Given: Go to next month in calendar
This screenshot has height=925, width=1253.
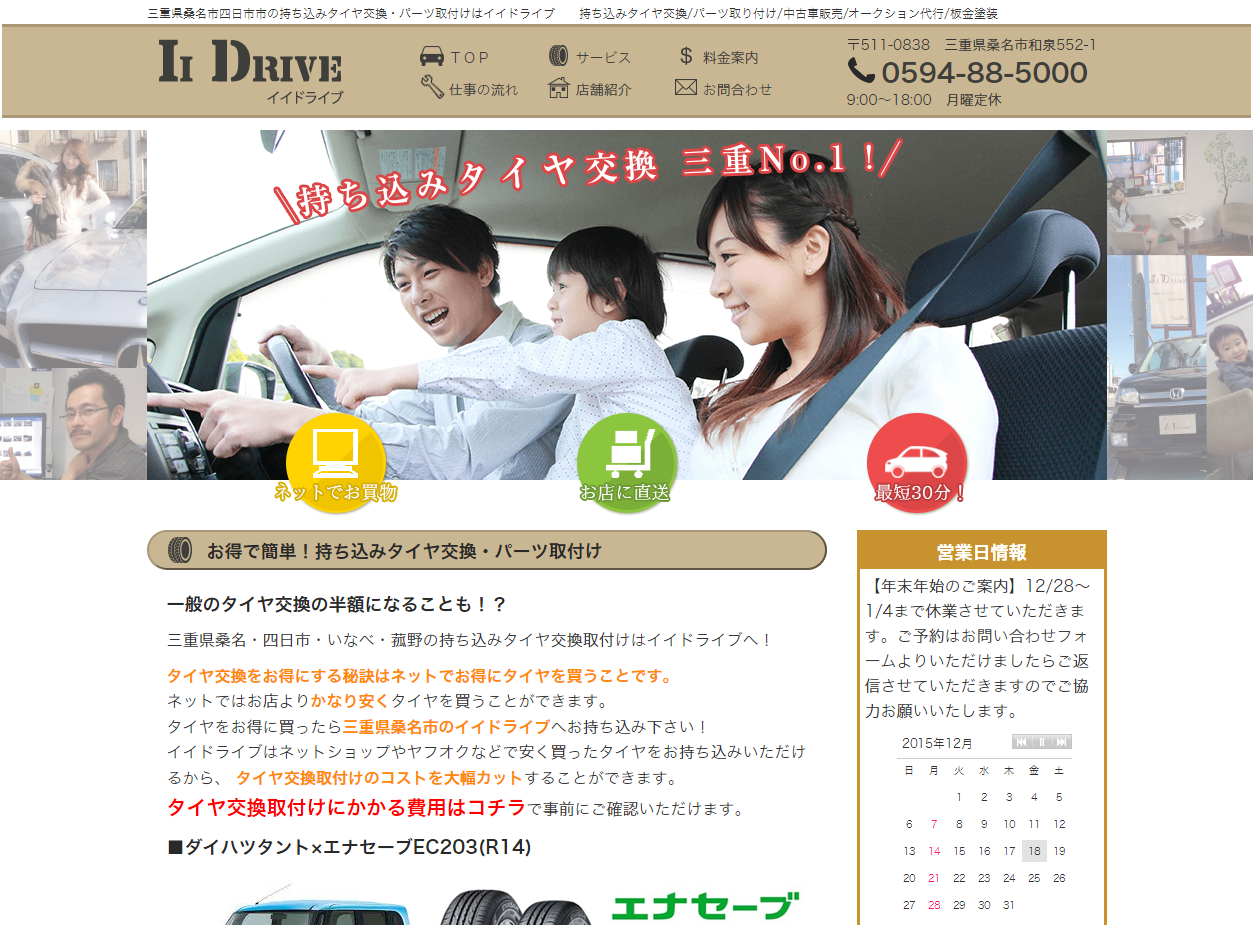Looking at the screenshot, I should (1062, 742).
